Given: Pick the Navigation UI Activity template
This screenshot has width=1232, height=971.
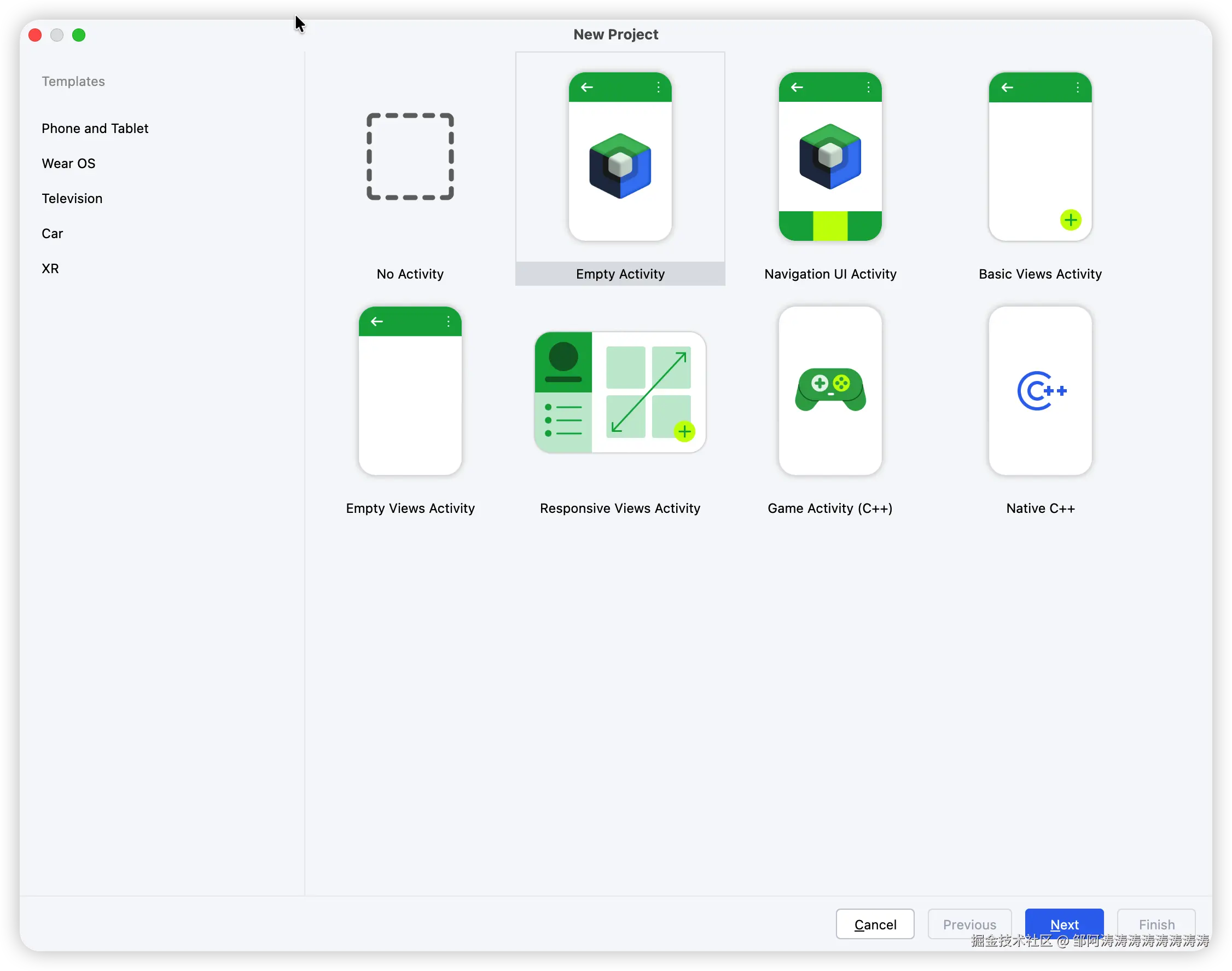Looking at the screenshot, I should (x=830, y=157).
